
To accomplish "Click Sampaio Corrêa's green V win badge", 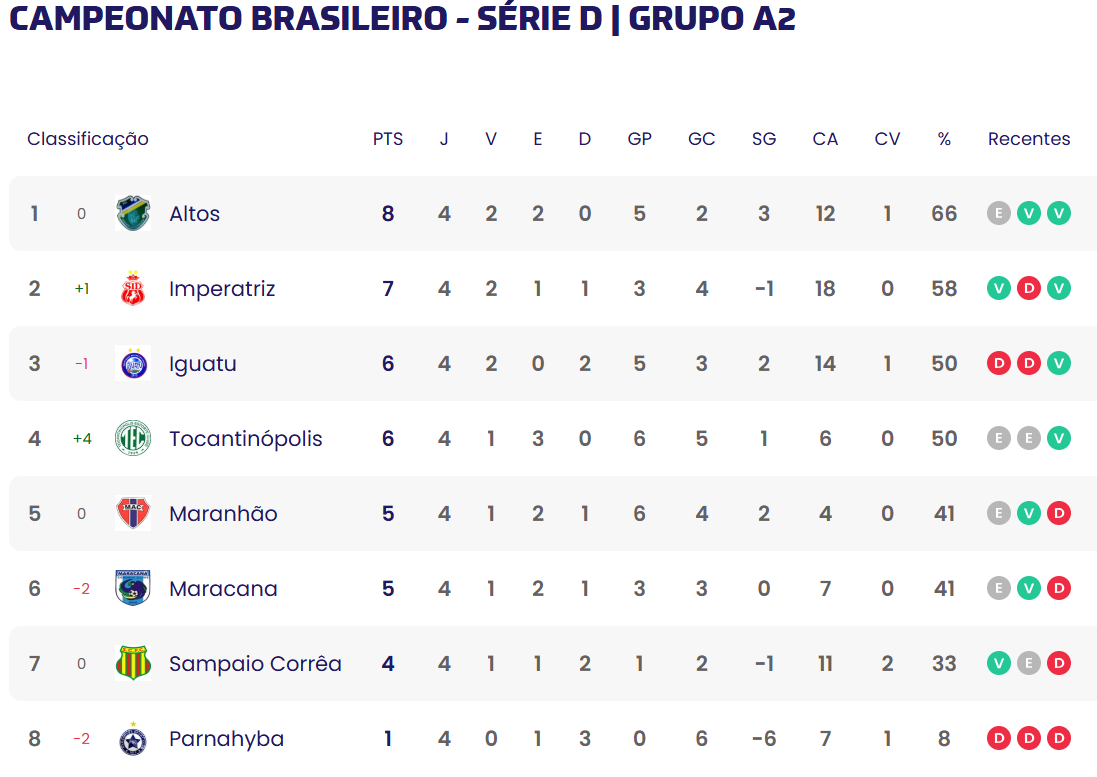I will 999,664.
